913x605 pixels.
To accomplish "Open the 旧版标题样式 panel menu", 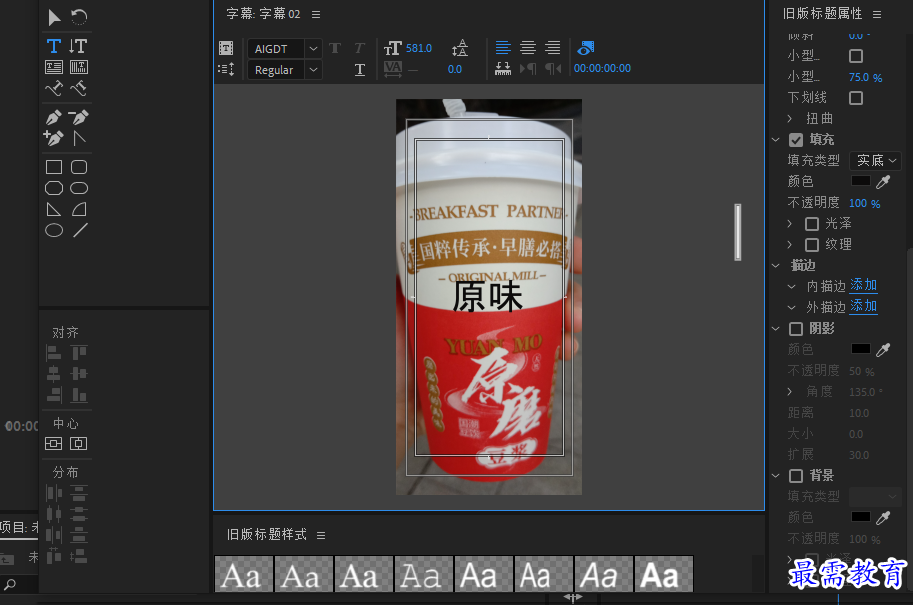I will click(321, 535).
